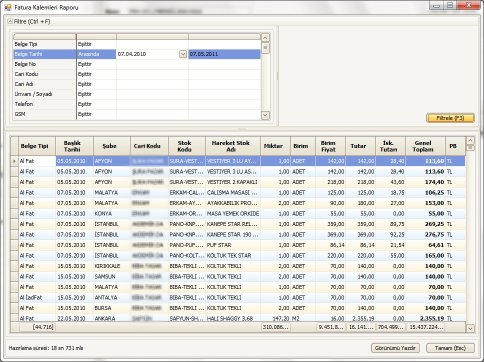
Task: Click the filter list scroll-down arrow
Action: point(265,115)
